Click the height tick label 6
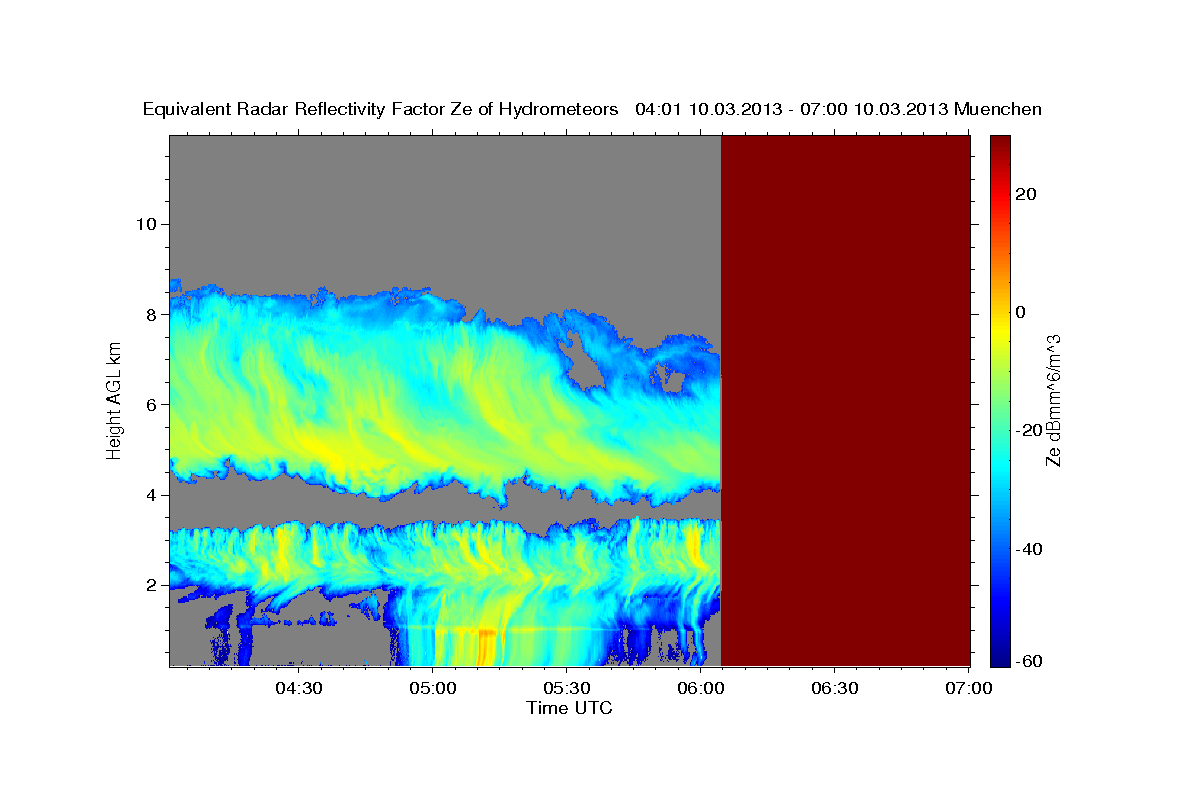1200x800 pixels. coord(151,404)
